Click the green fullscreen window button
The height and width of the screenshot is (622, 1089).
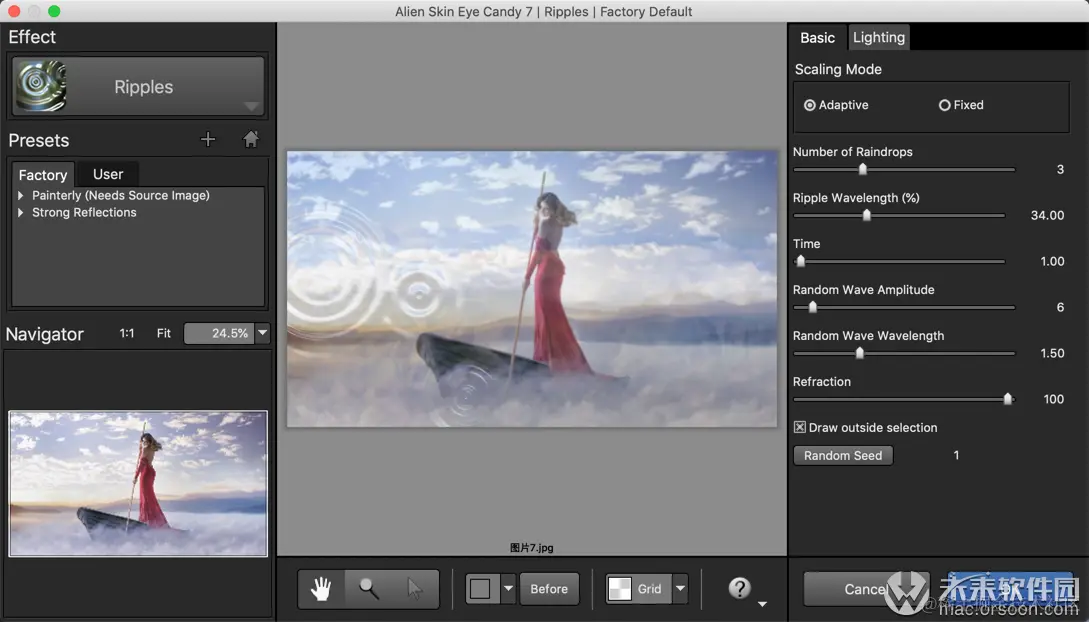click(54, 11)
